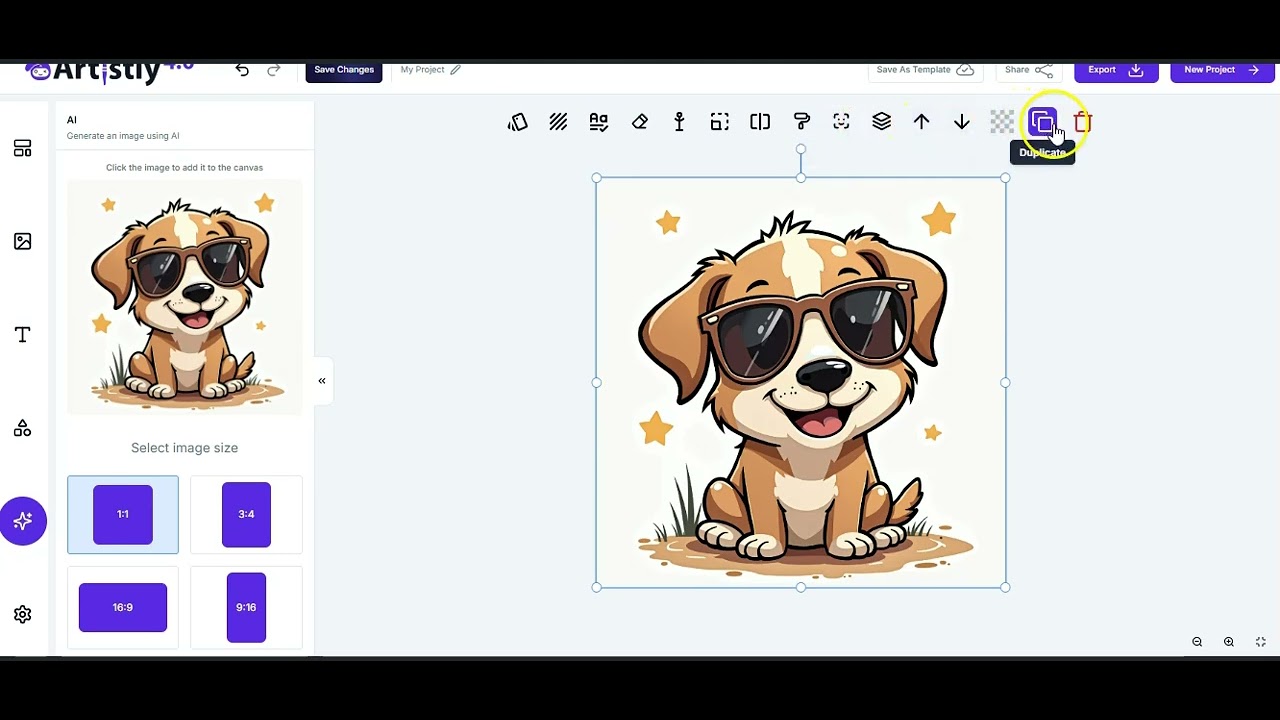Click the flip/mirror icon
This screenshot has width=1280, height=720.
tap(760, 122)
